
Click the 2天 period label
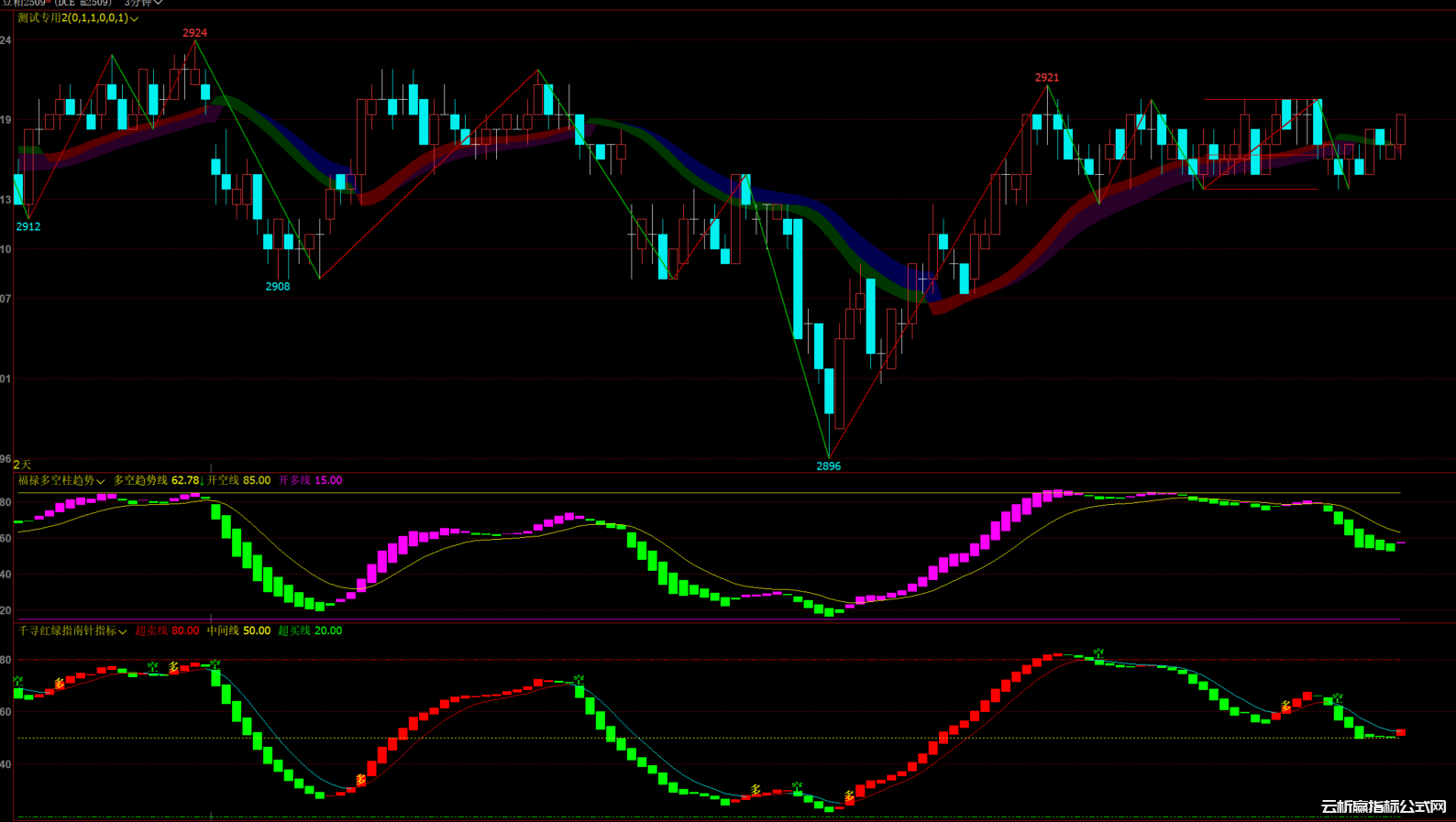click(x=22, y=466)
